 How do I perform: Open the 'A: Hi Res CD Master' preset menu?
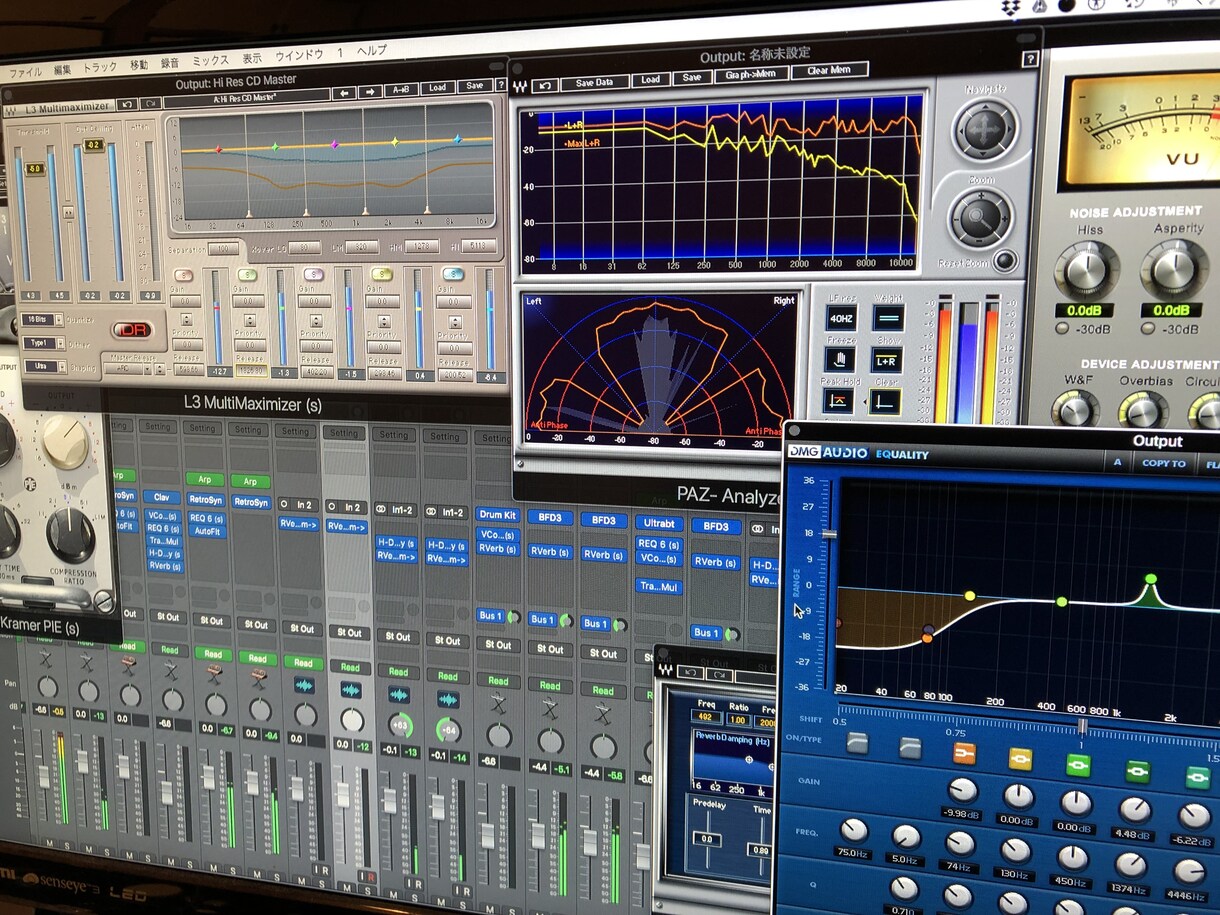[x=245, y=99]
